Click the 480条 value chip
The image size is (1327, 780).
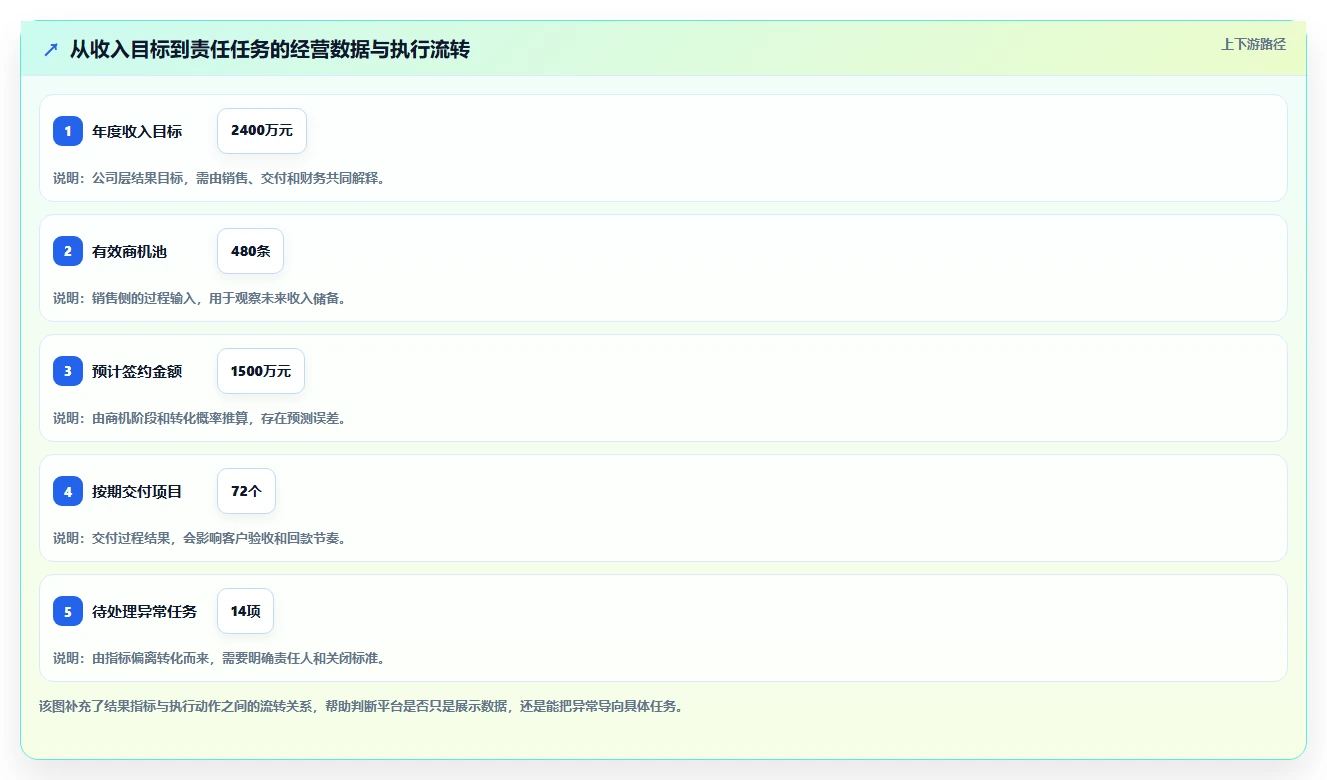(250, 251)
